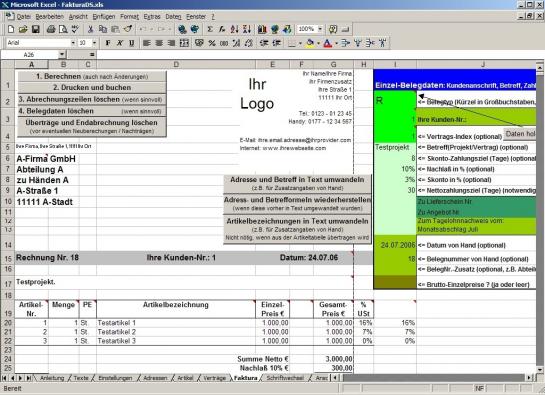
Task: Apply the yellow fill color bucket
Action: click(310, 43)
